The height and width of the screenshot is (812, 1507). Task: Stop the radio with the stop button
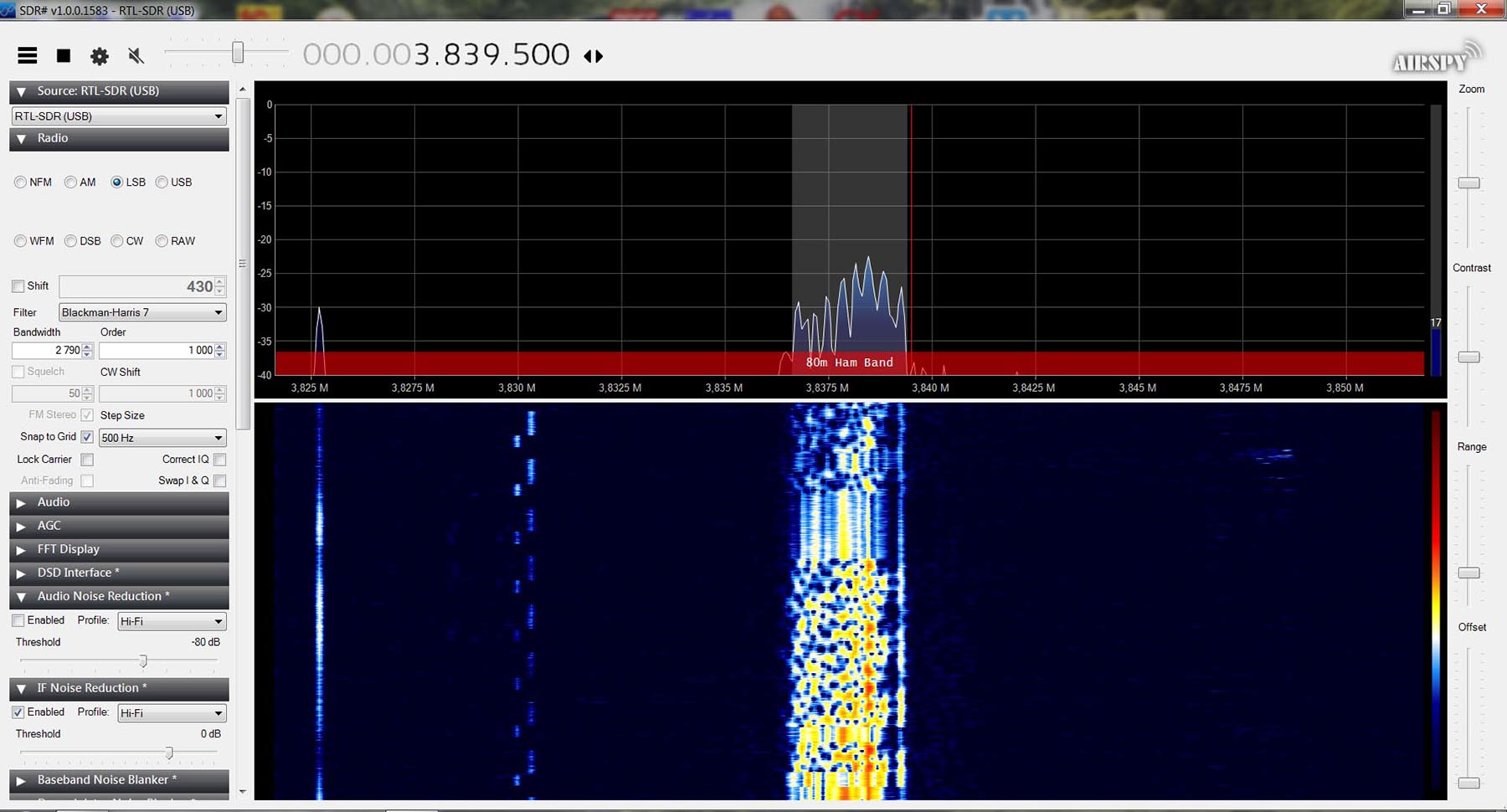pos(64,56)
